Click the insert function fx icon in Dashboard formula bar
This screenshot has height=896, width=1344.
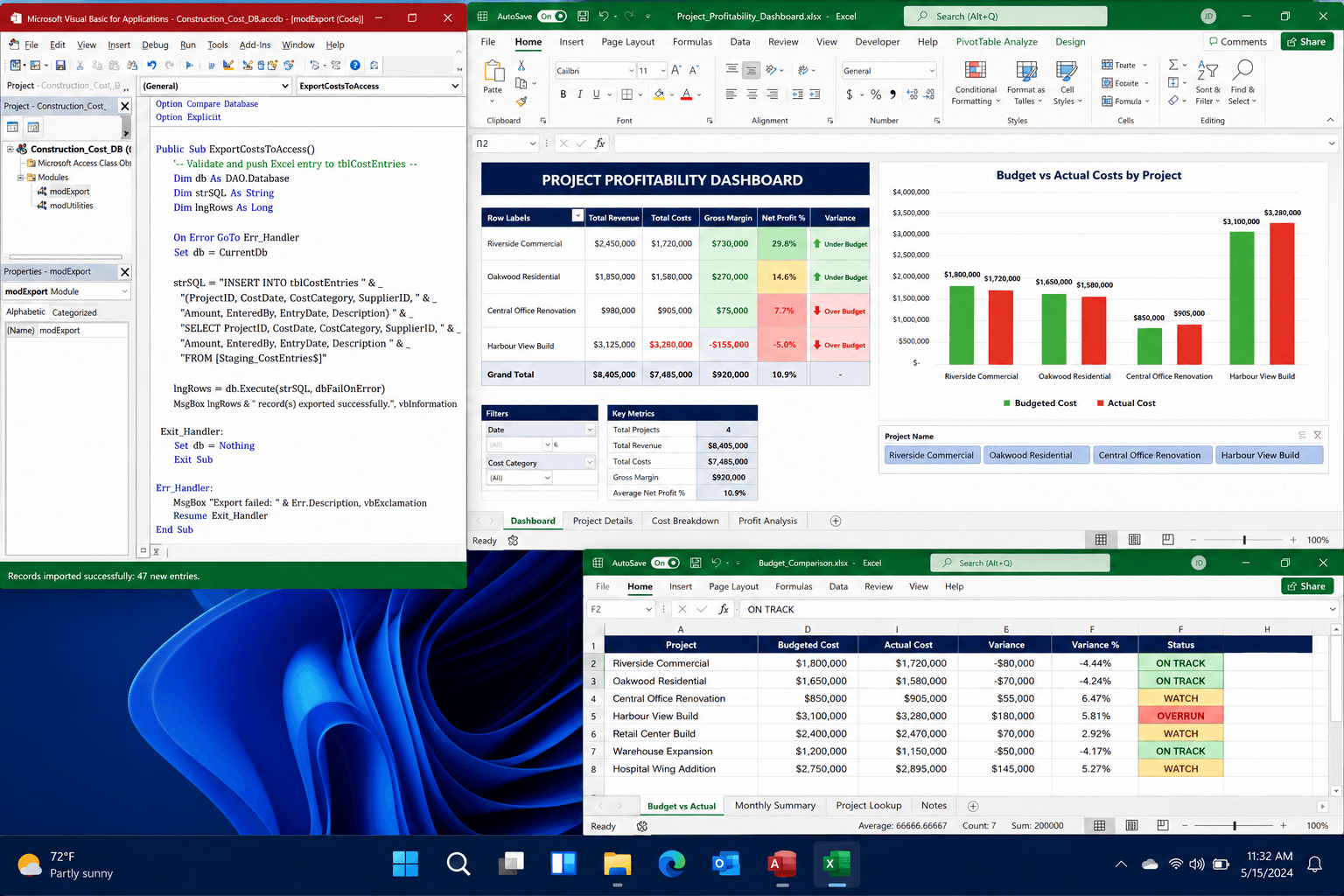pyautogui.click(x=600, y=143)
